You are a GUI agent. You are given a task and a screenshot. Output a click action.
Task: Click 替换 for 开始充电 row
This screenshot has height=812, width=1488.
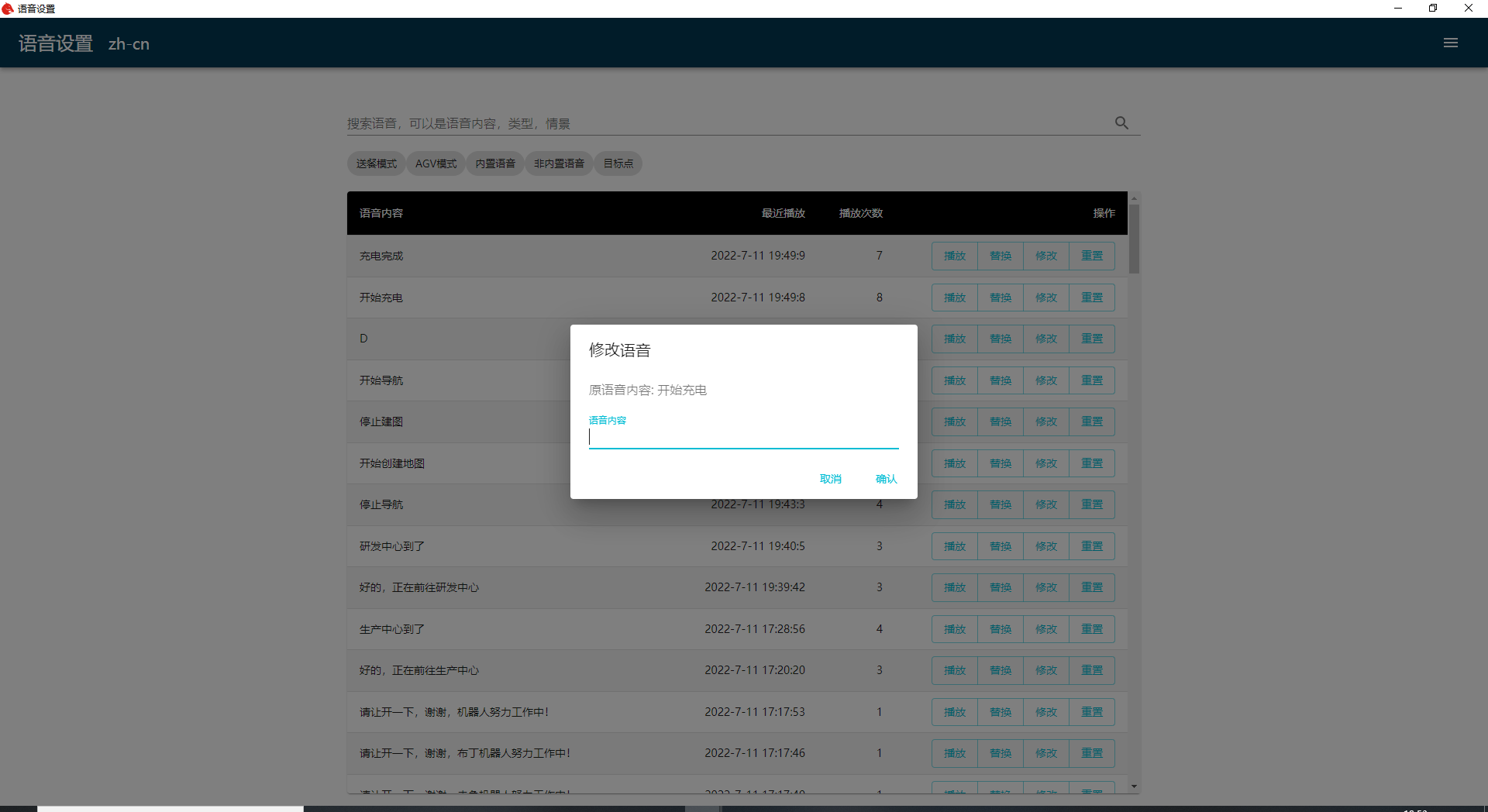point(1000,298)
